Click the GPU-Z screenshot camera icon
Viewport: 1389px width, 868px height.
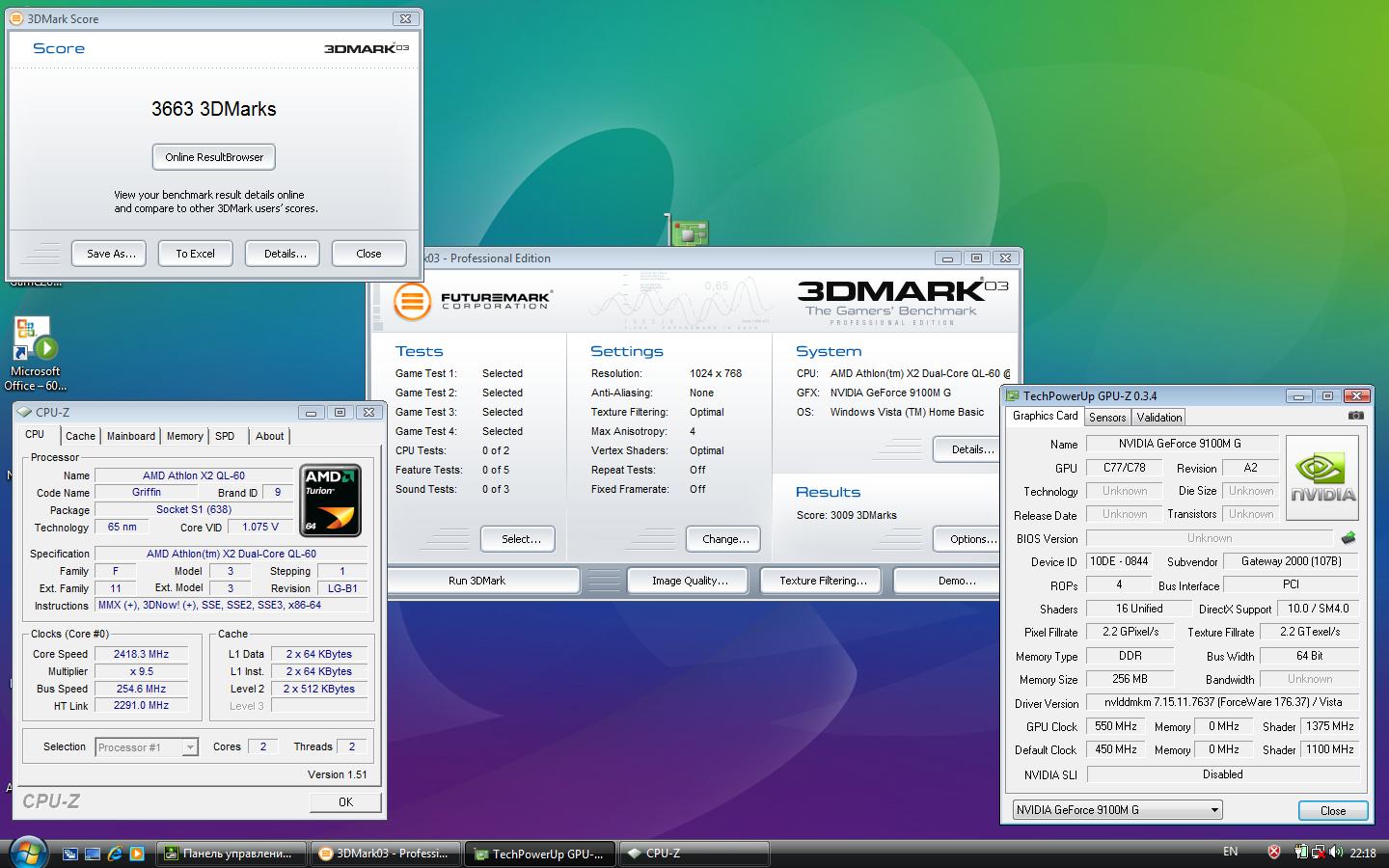pos(1355,416)
